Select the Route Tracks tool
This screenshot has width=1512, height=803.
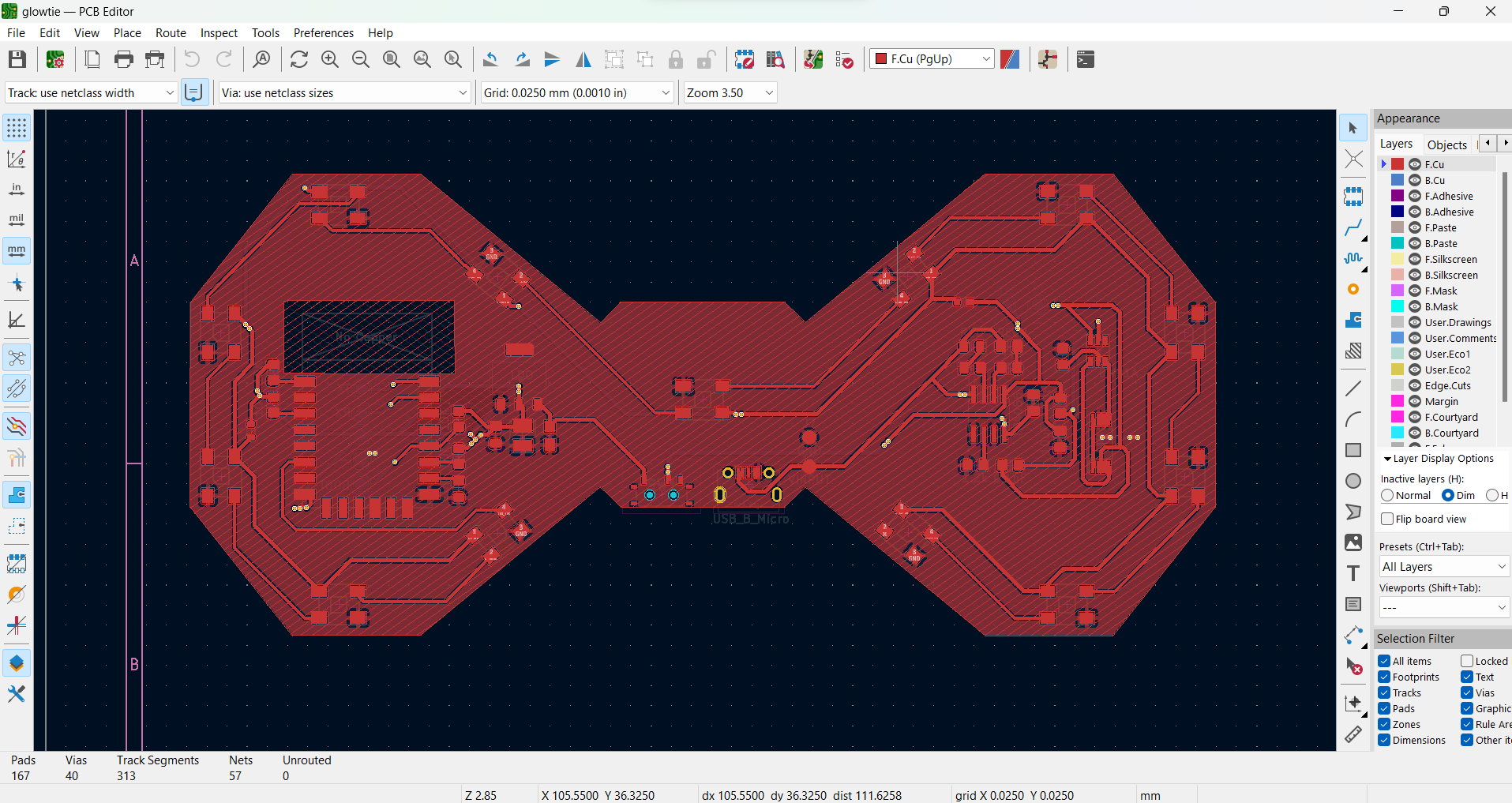pos(1353,228)
